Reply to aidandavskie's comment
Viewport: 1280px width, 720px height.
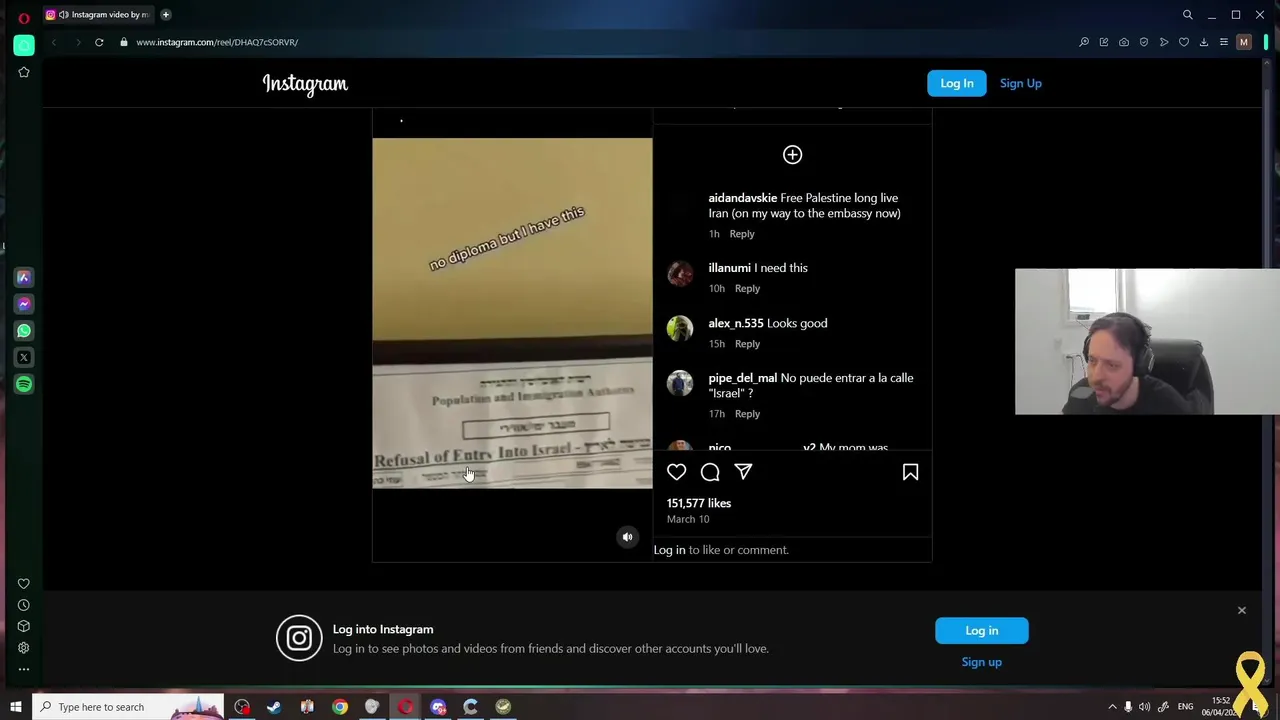point(742,234)
